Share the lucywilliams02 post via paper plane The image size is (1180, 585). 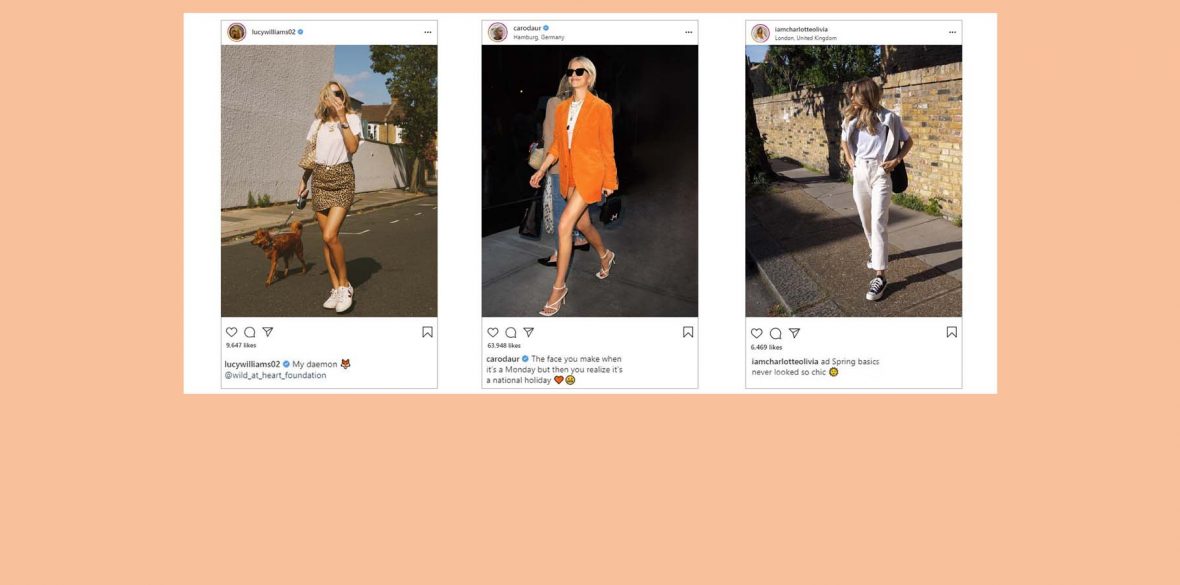[x=267, y=332]
